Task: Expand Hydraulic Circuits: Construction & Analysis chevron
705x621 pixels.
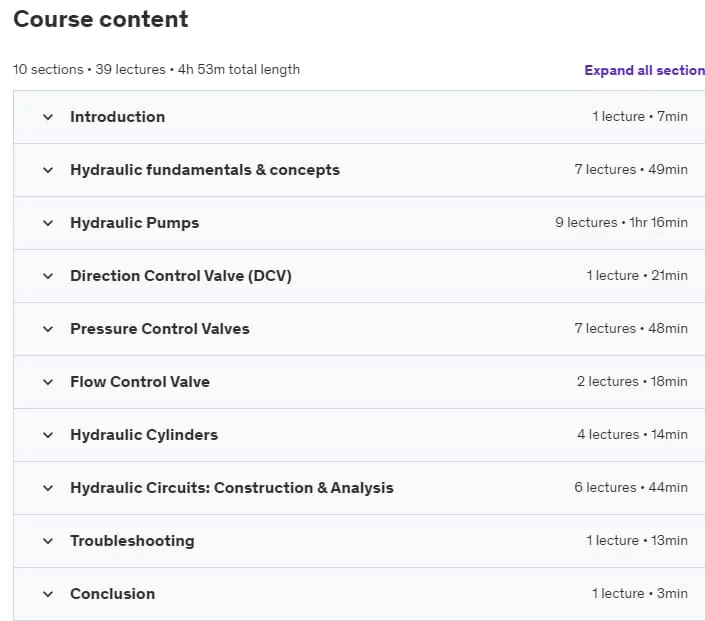Action: pos(48,488)
